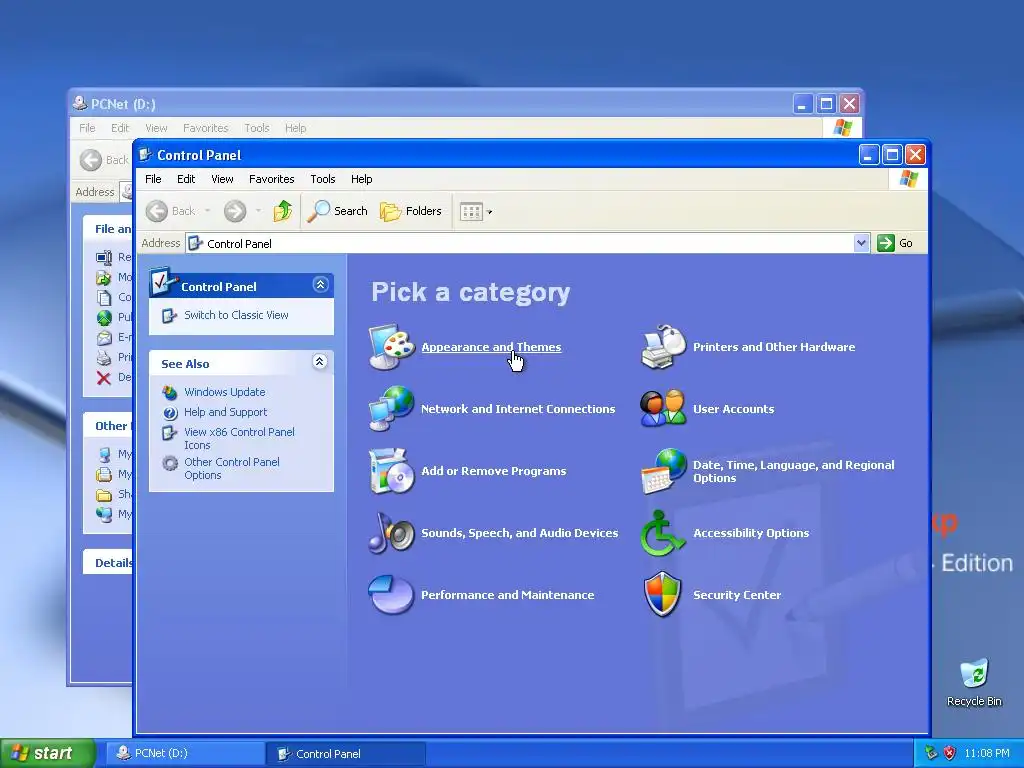
Task: Open Favorites menu in PCNet (D:) window
Action: coord(206,128)
